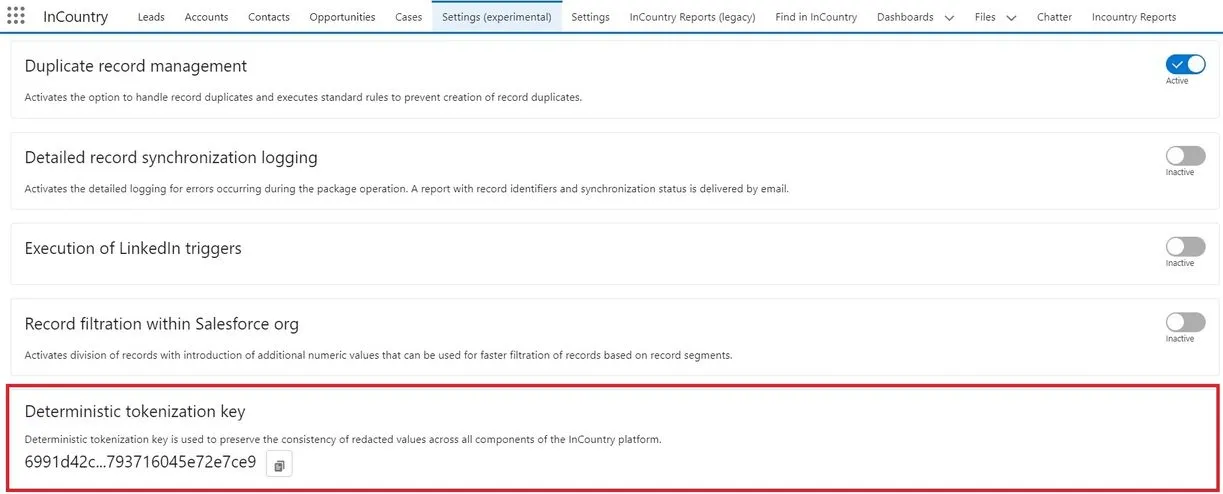The width and height of the screenshot is (1223, 494).
Task: Open the App Launcher grid icon
Action: [x=16, y=16]
